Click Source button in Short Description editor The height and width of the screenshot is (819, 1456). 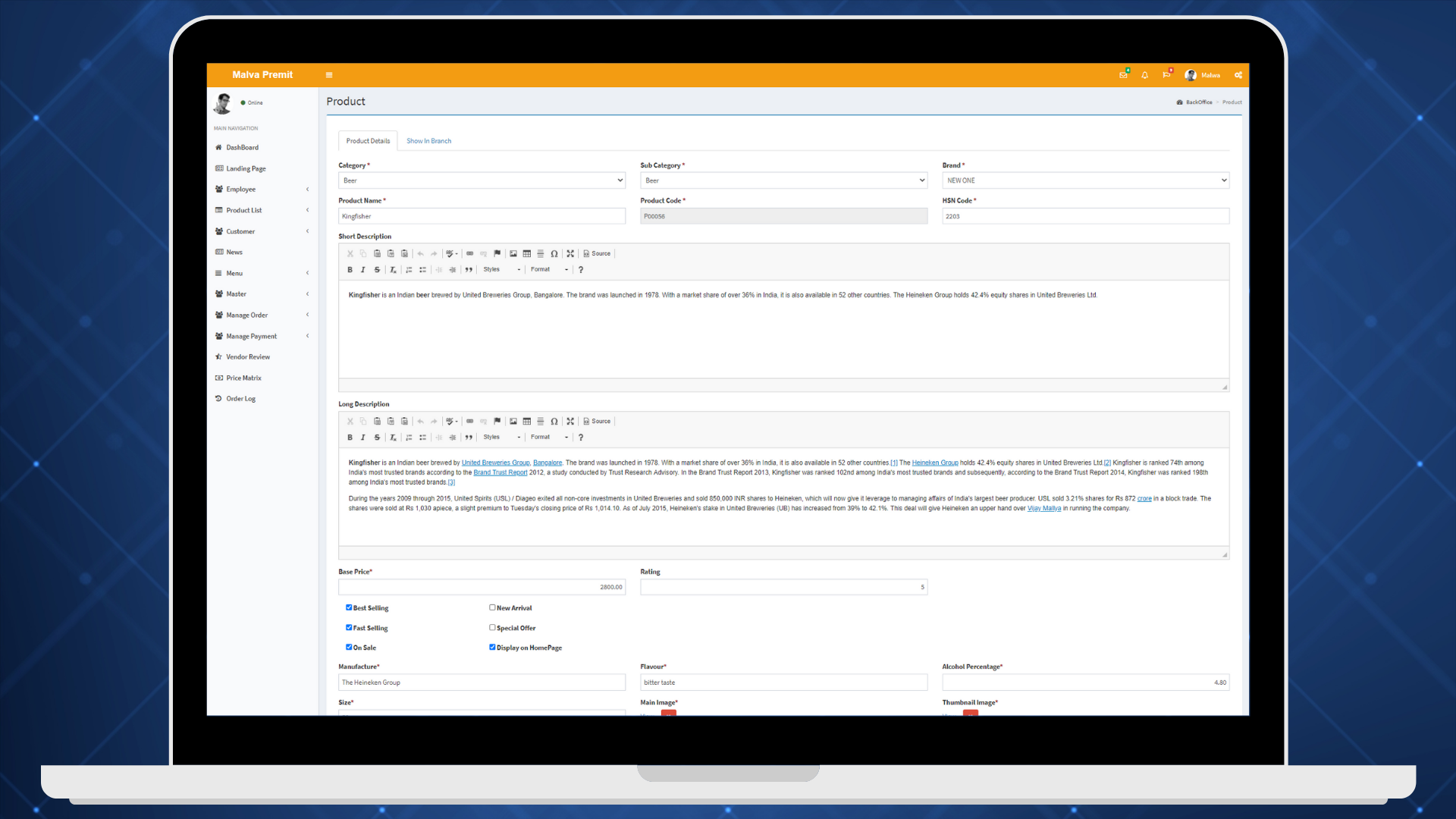[x=597, y=254]
